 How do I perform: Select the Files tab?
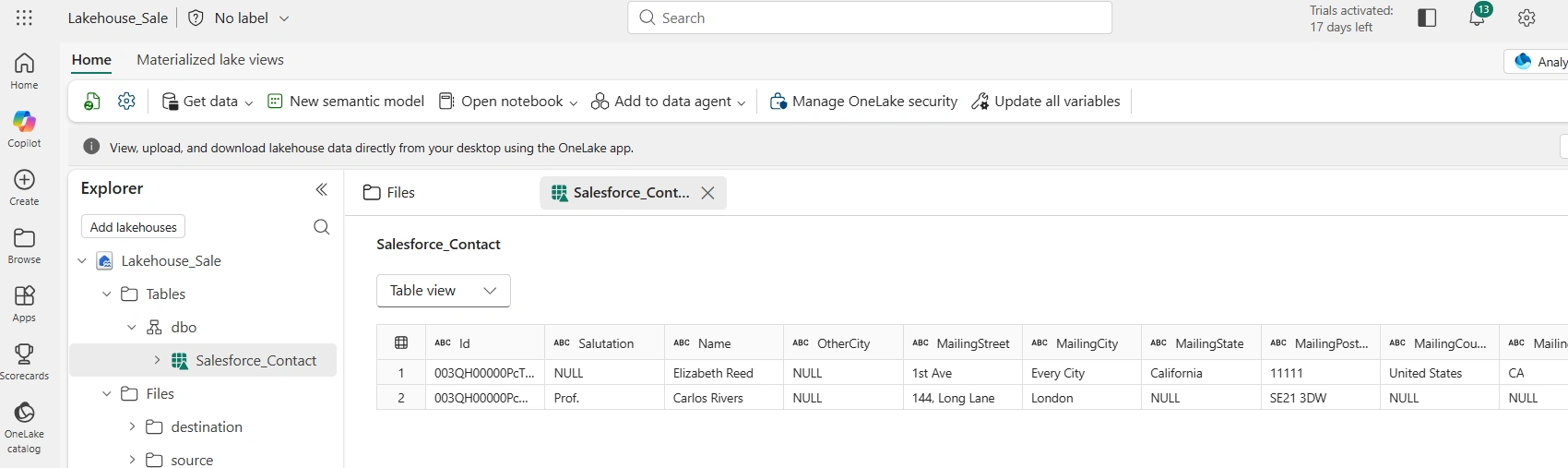pos(389,192)
